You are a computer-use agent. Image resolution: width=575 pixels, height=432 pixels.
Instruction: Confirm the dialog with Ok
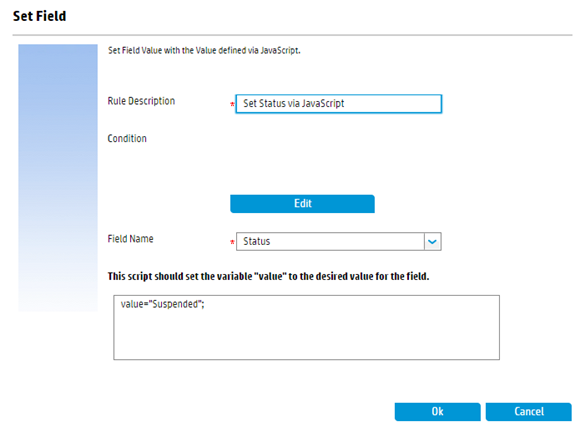(437, 411)
